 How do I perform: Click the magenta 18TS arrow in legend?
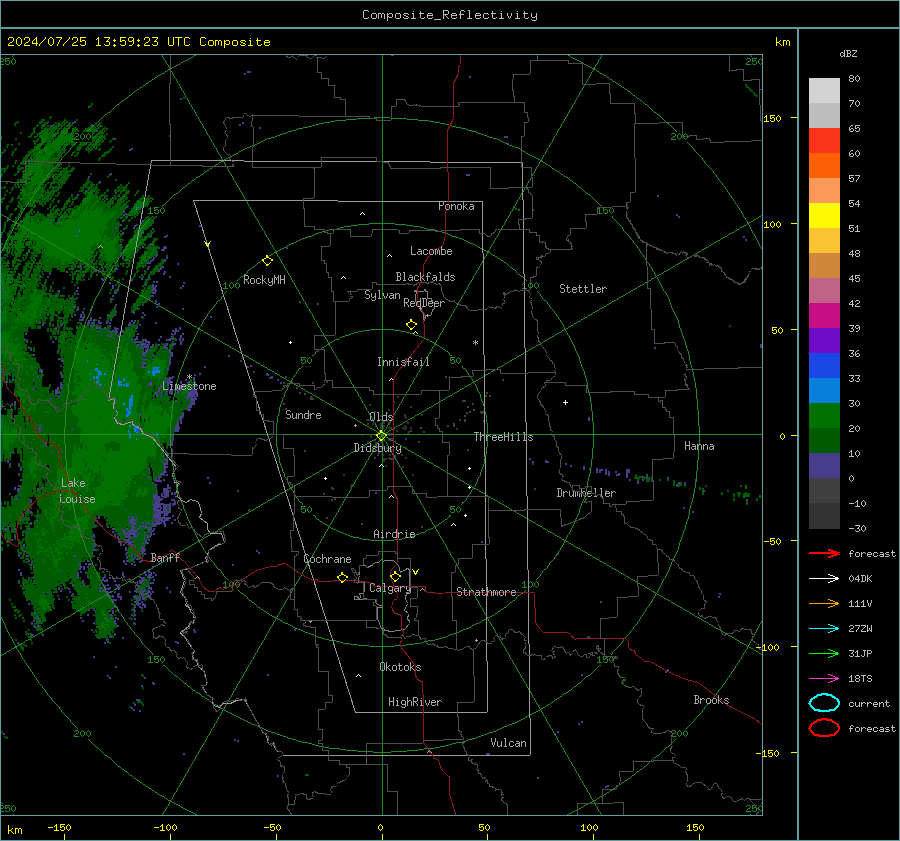pyautogui.click(x=824, y=679)
